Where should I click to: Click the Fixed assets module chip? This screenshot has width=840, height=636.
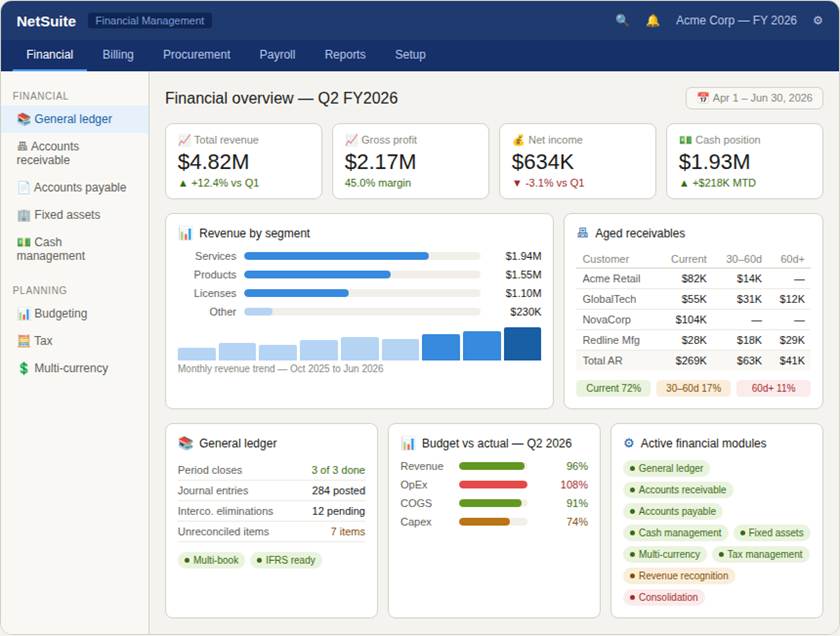(771, 533)
